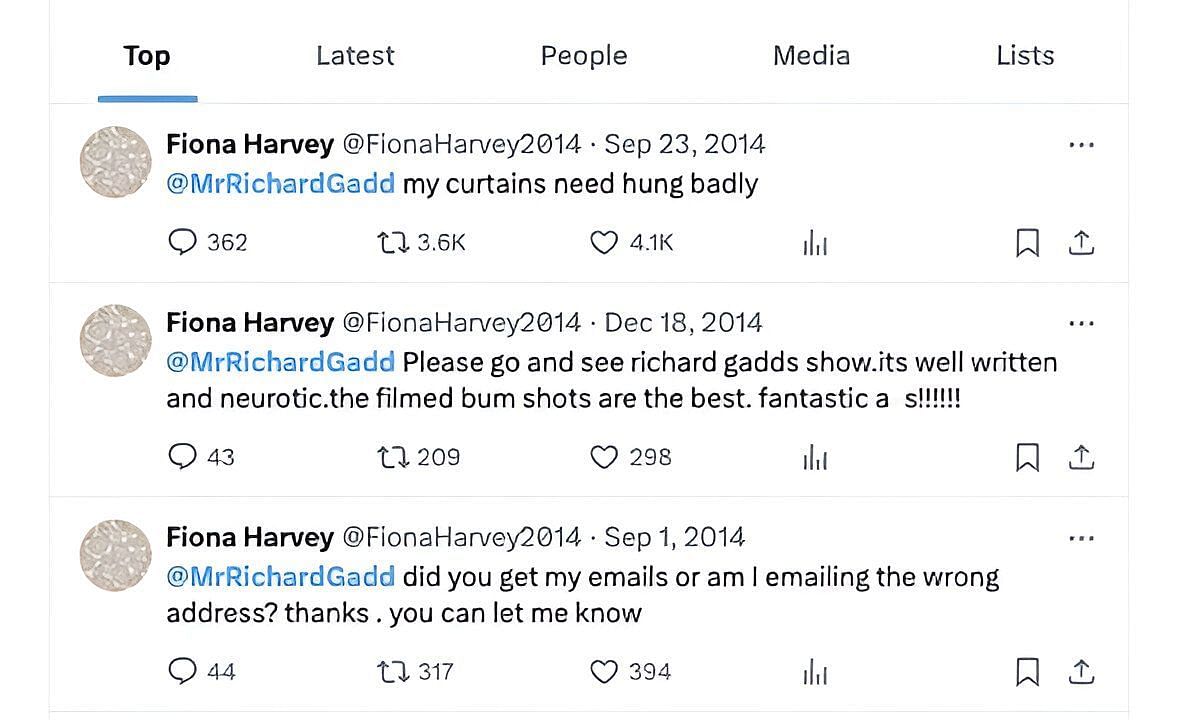Open @MrRichardGadd mention in emails tweet
The height and width of the screenshot is (720, 1184).
pos(280,577)
